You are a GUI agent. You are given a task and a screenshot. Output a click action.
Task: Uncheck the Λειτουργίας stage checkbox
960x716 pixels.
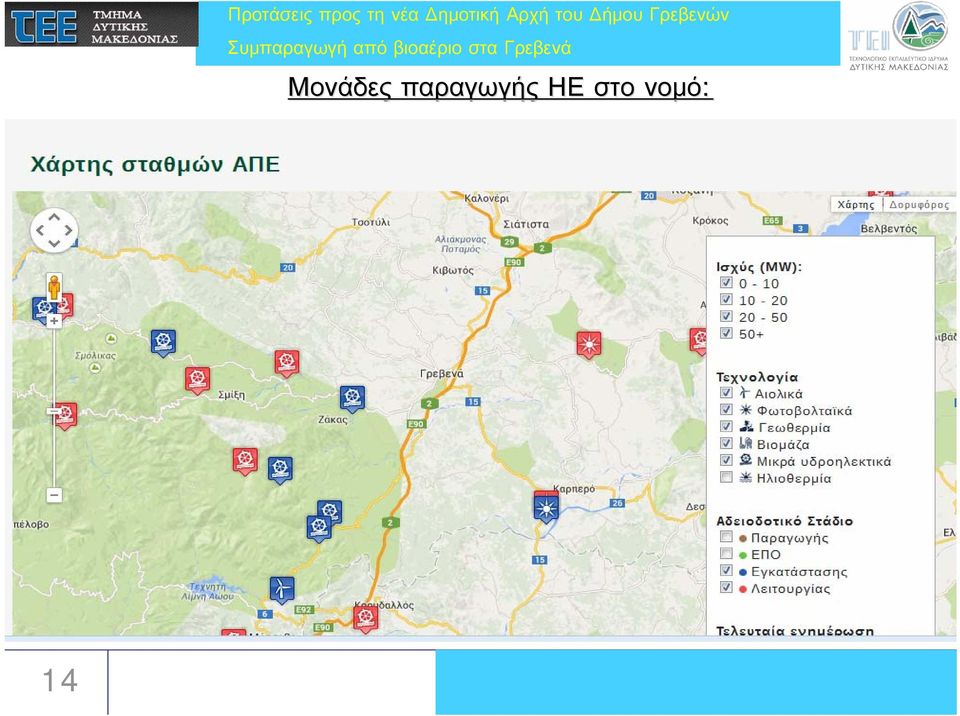point(726,587)
